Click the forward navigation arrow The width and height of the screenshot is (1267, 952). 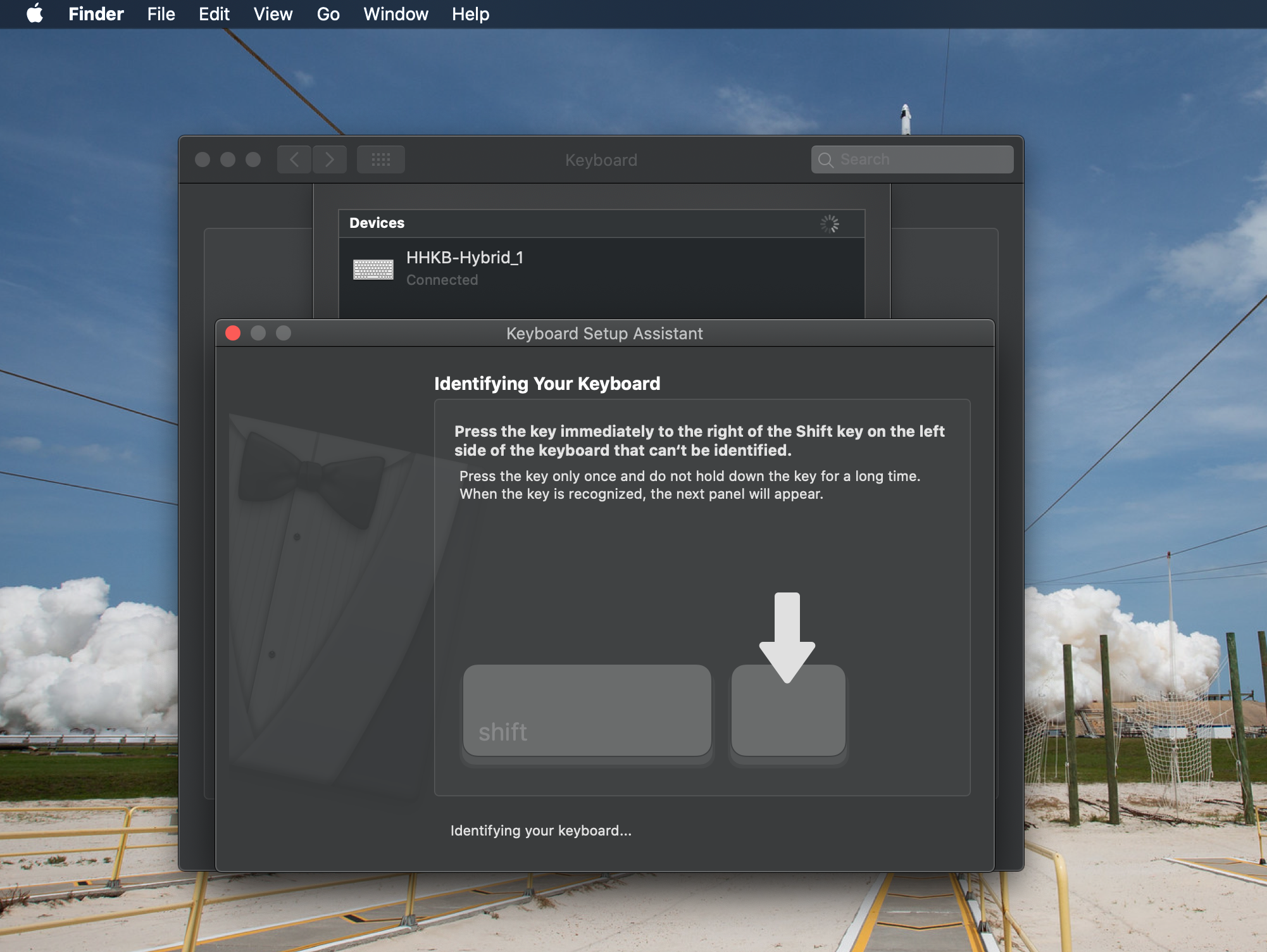(x=330, y=160)
